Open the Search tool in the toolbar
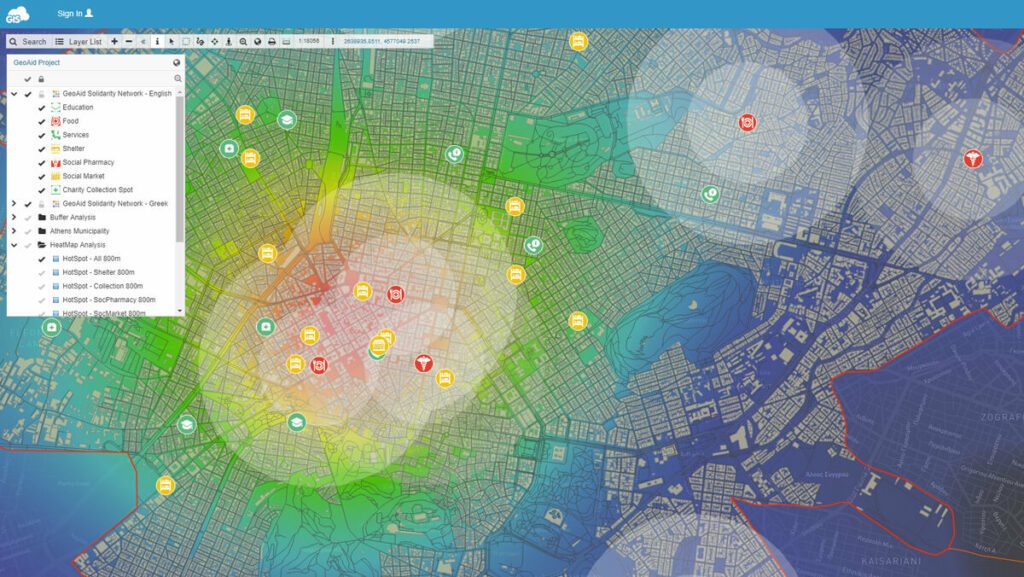The height and width of the screenshot is (577, 1024). click(27, 41)
